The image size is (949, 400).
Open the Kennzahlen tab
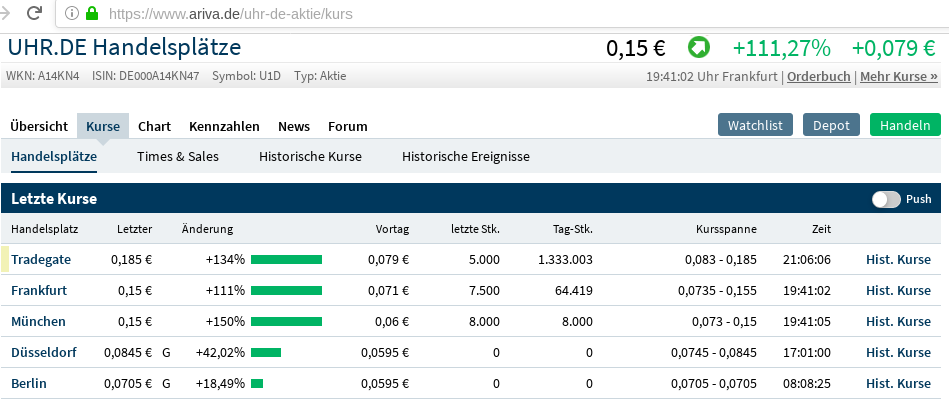pyautogui.click(x=224, y=126)
